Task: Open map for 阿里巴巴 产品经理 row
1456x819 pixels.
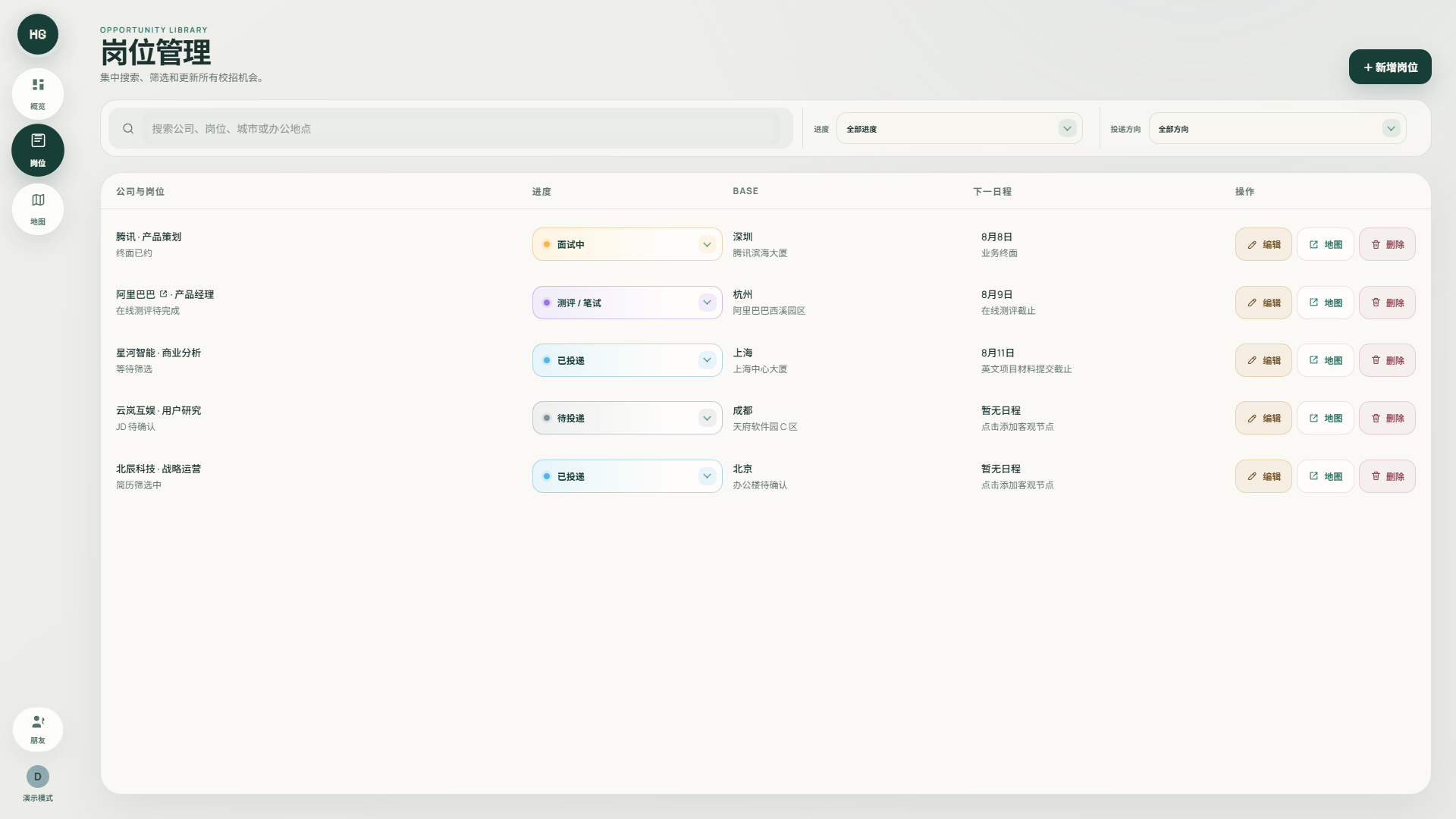Action: coord(1325,303)
